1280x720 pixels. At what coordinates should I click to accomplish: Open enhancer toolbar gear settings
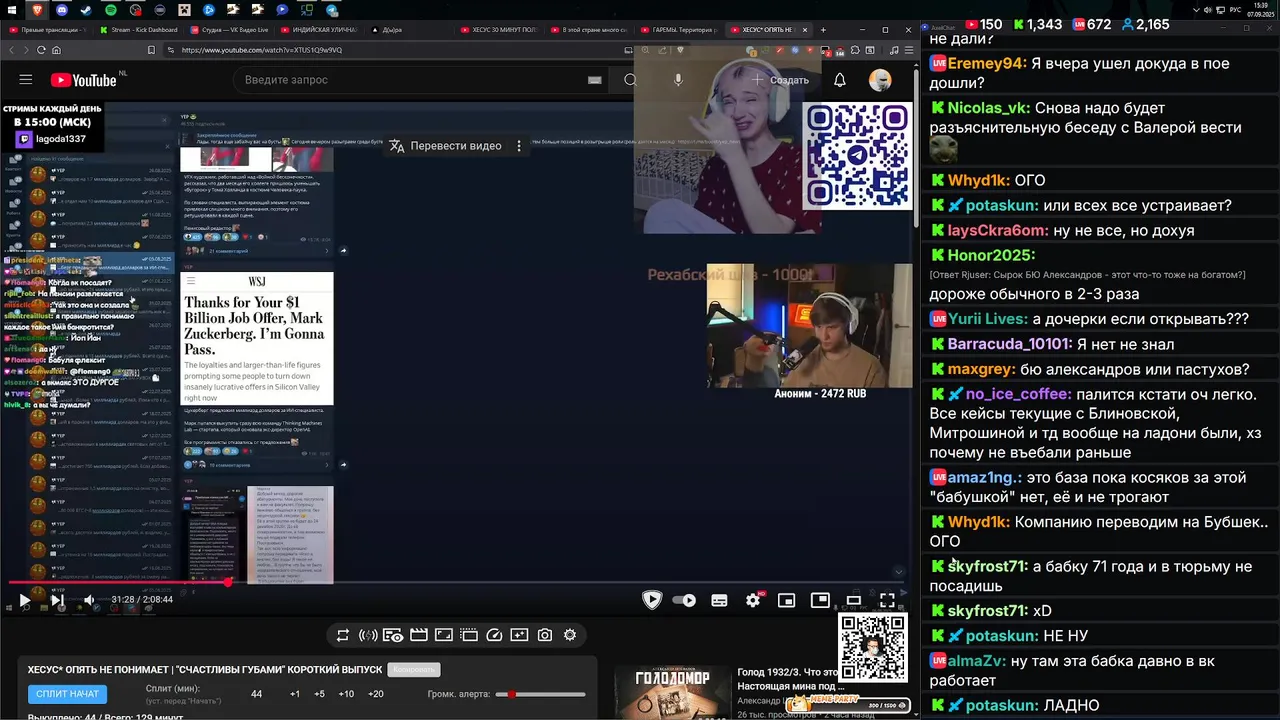coord(570,635)
